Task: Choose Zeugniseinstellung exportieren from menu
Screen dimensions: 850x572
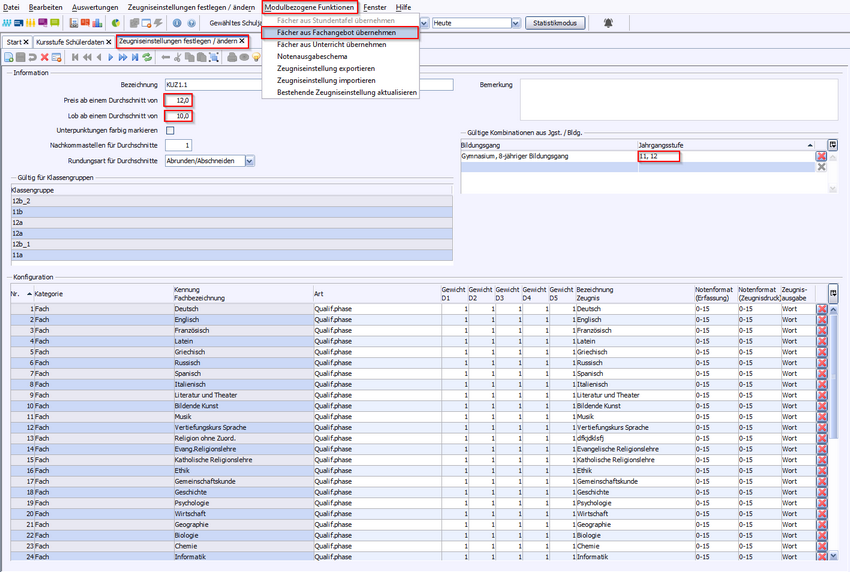Action: coord(326,68)
